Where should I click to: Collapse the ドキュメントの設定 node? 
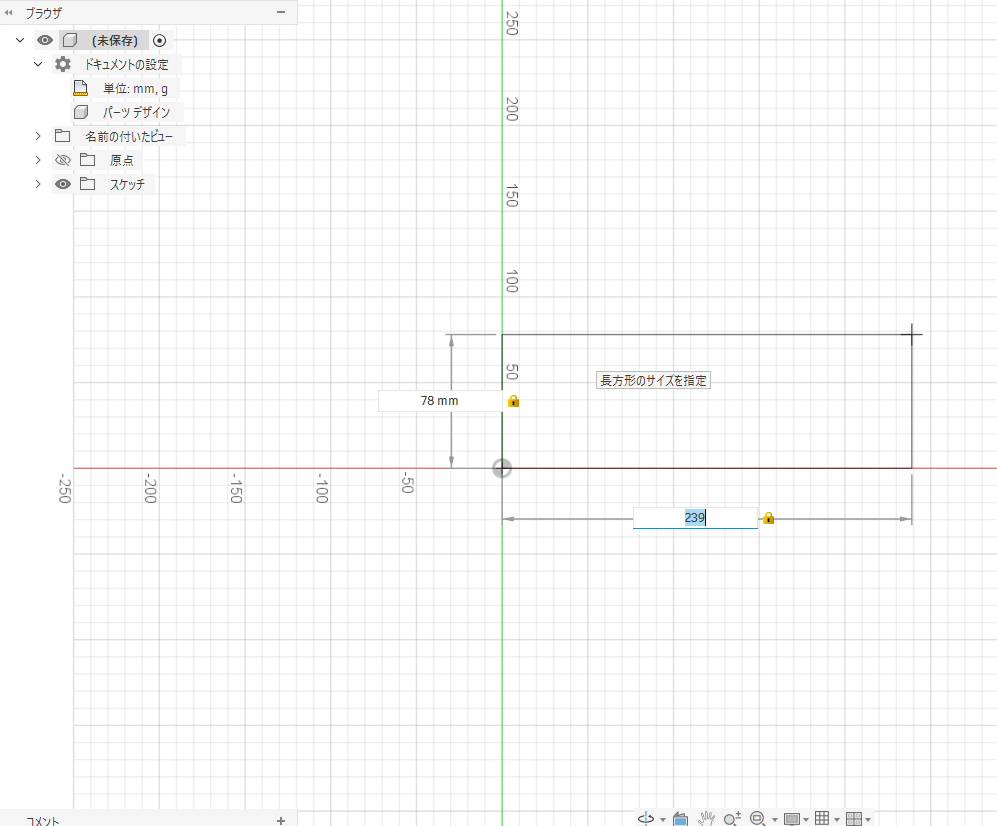(38, 64)
